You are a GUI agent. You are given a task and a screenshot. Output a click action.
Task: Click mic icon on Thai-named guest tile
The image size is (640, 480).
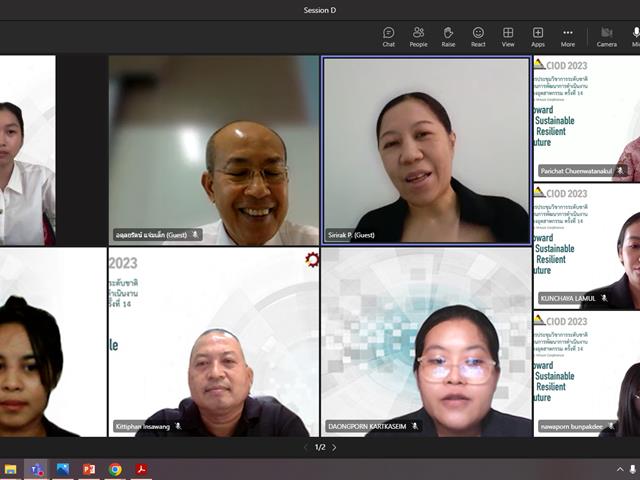pyautogui.click(x=195, y=235)
